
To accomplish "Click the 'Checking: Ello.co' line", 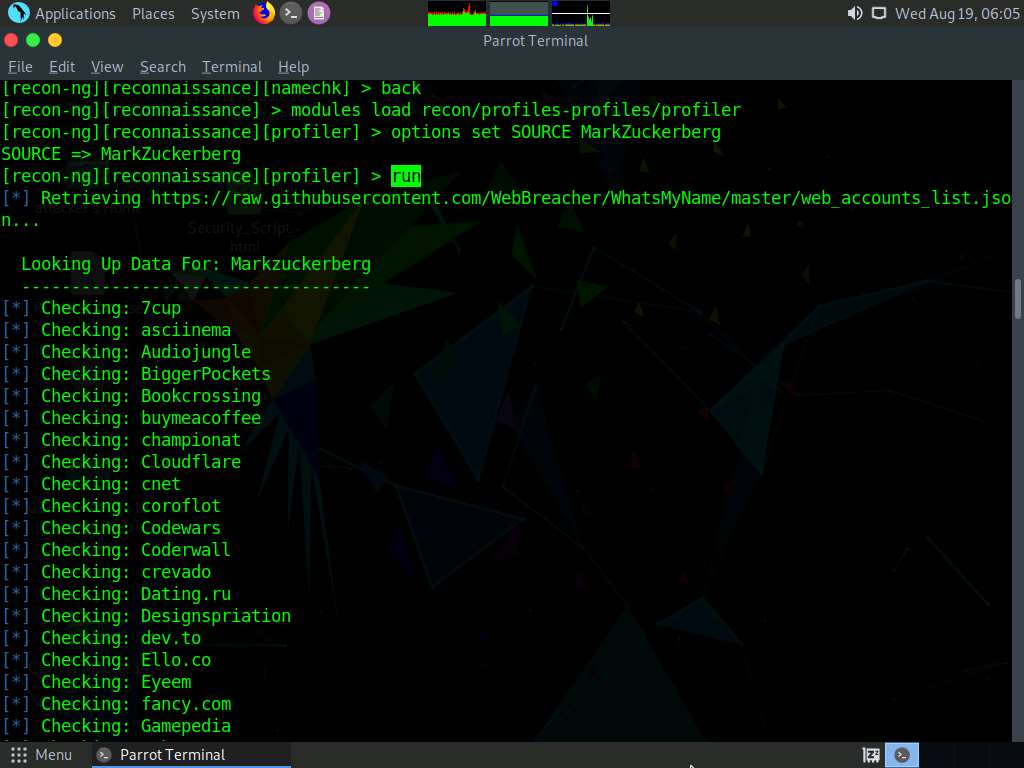I will [106, 660].
